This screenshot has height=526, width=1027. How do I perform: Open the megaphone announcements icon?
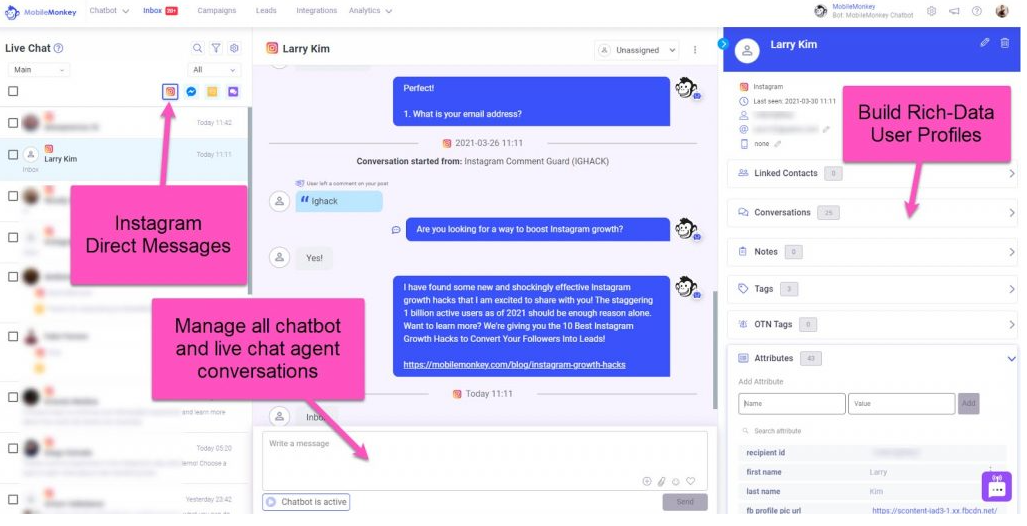point(953,11)
